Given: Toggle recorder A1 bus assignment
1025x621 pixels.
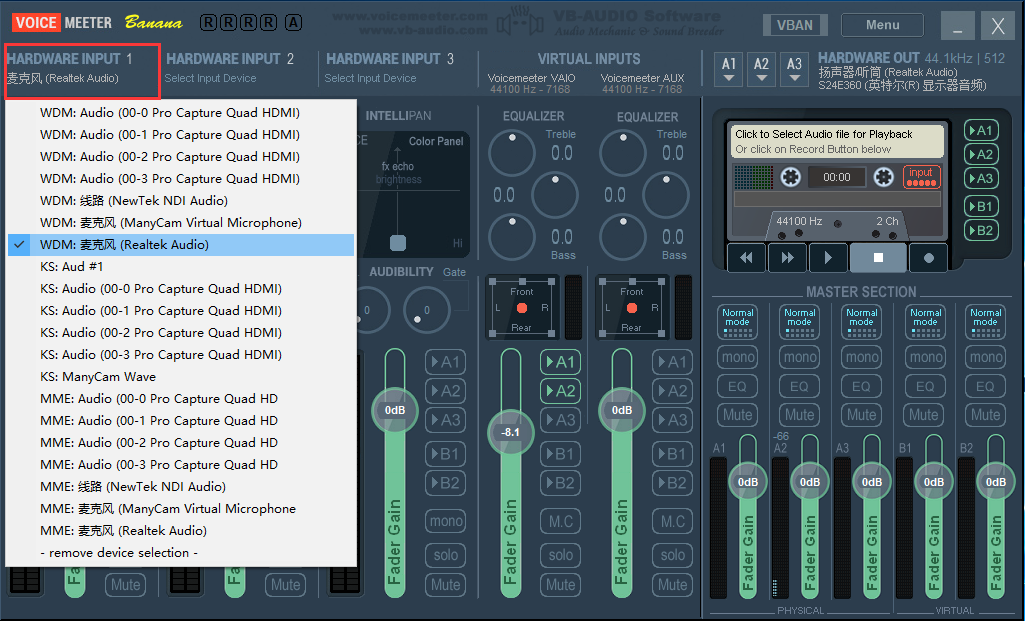Looking at the screenshot, I should click(x=981, y=131).
